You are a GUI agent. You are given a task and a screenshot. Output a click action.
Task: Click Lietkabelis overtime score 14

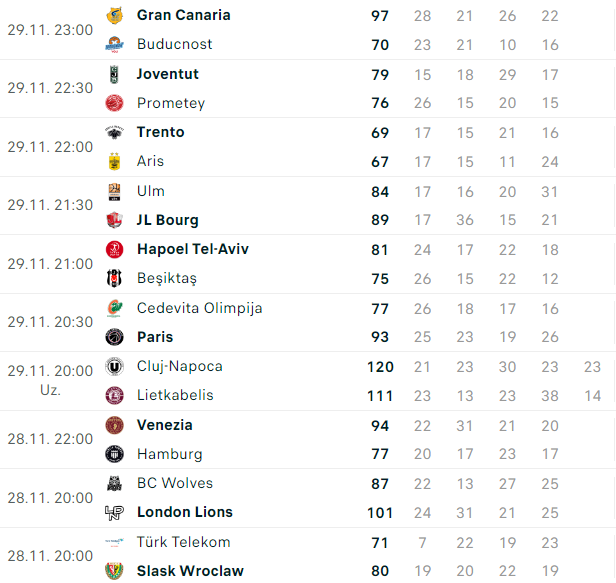coord(592,396)
